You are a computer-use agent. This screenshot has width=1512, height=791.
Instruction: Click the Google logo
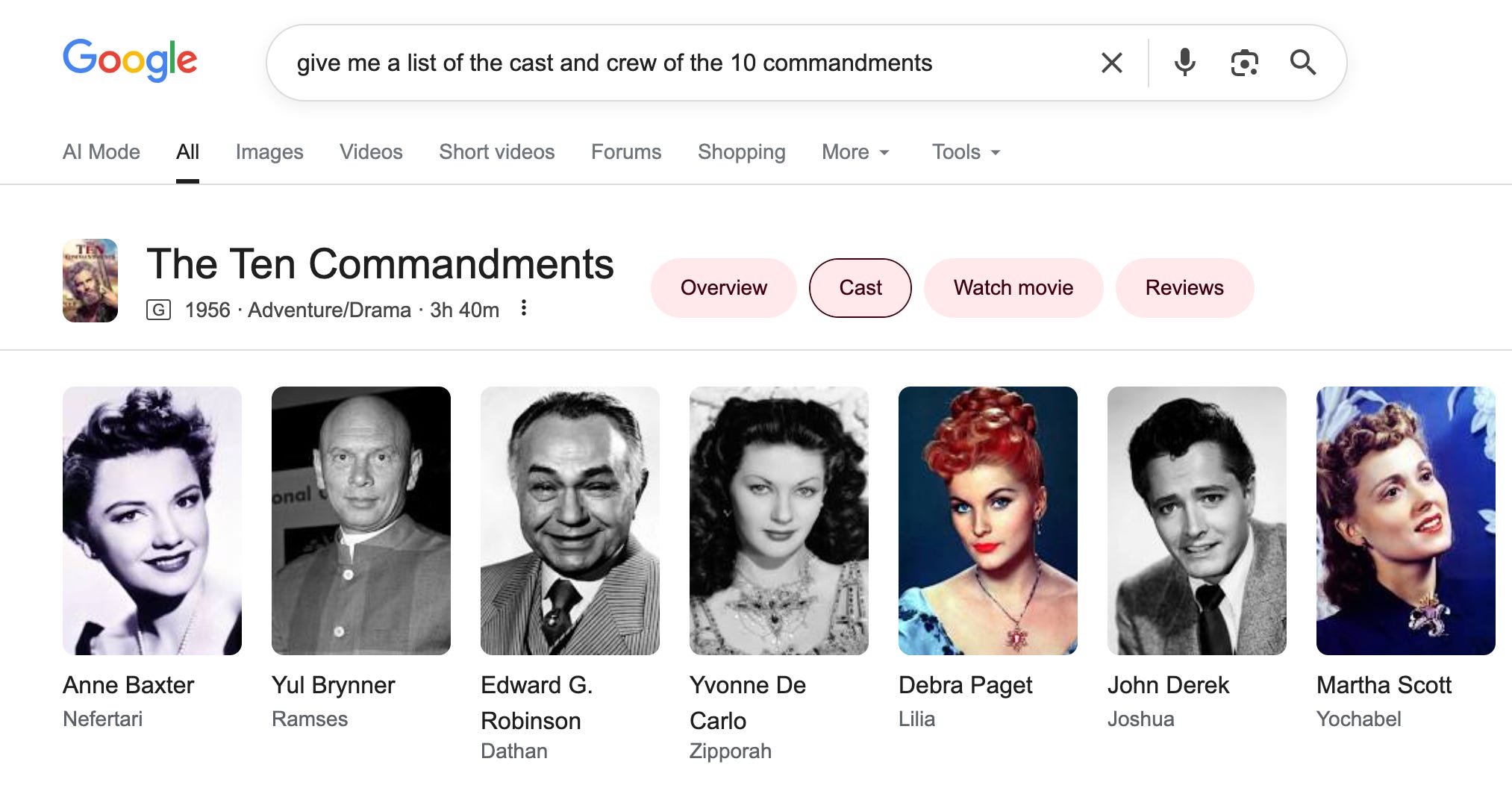[x=130, y=60]
